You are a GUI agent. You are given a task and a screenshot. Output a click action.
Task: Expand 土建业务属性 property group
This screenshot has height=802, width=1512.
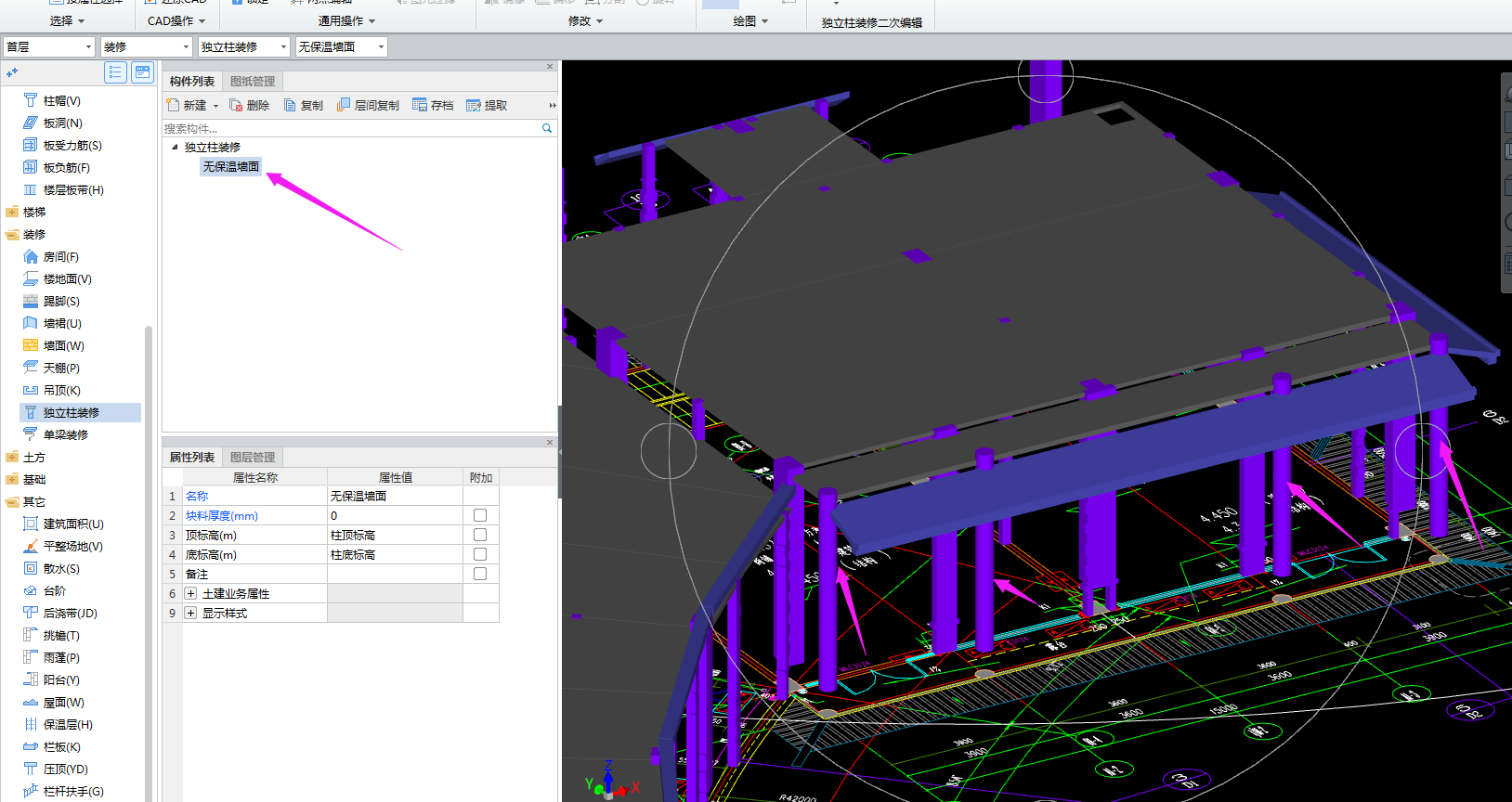coord(190,593)
